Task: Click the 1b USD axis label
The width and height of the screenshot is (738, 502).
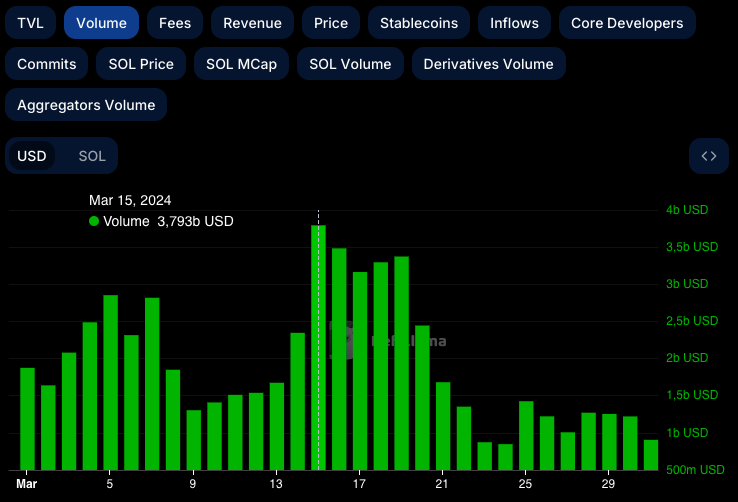Action: click(x=687, y=433)
